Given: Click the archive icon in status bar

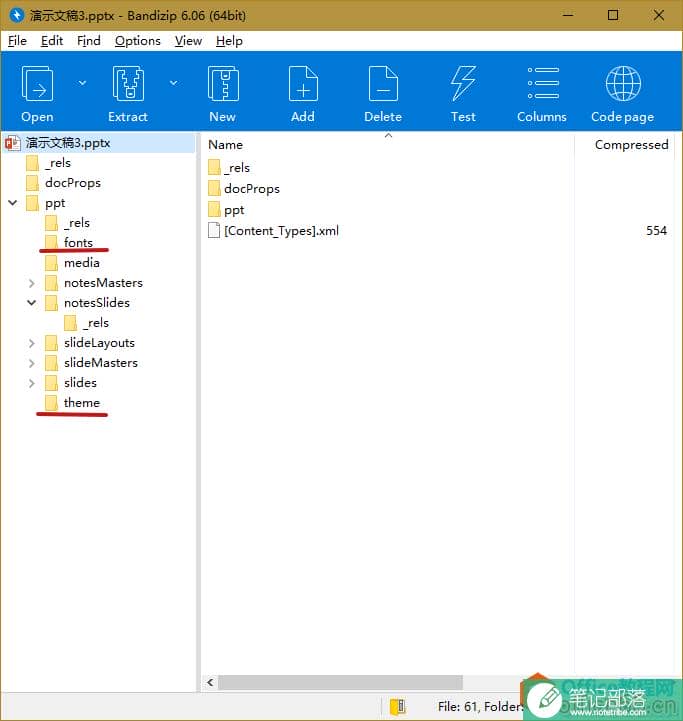Looking at the screenshot, I should click(x=397, y=706).
